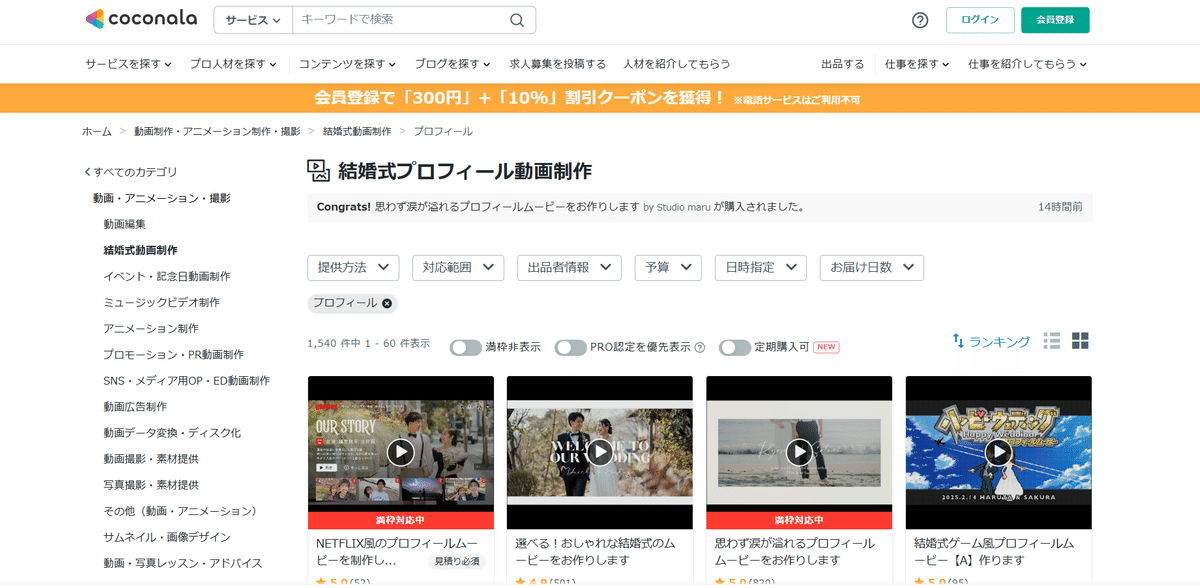The image size is (1200, 588).
Task: Switch to list view layout icon
Action: click(1051, 341)
